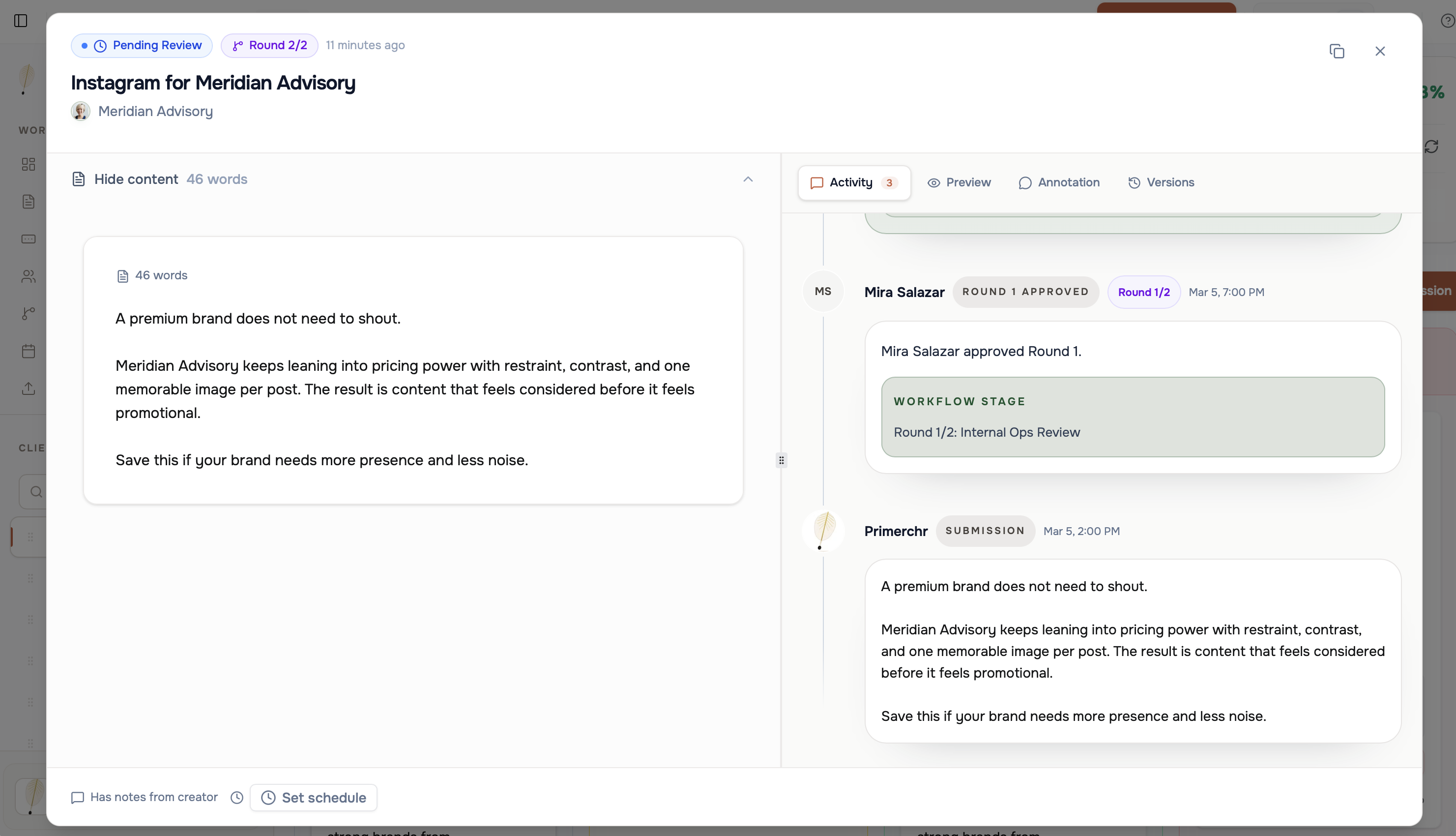Click the title Instagram for Meridian Advisory

point(213,83)
